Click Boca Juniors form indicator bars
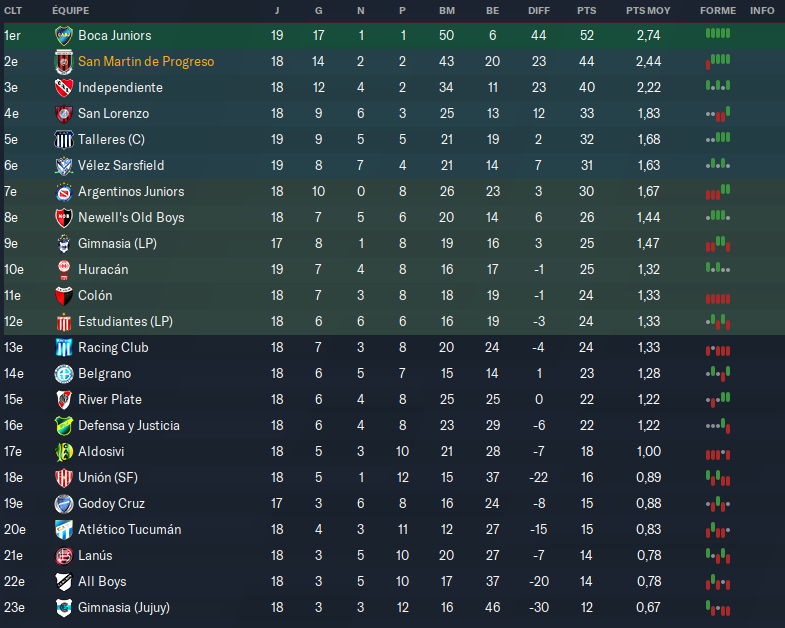 click(717, 35)
